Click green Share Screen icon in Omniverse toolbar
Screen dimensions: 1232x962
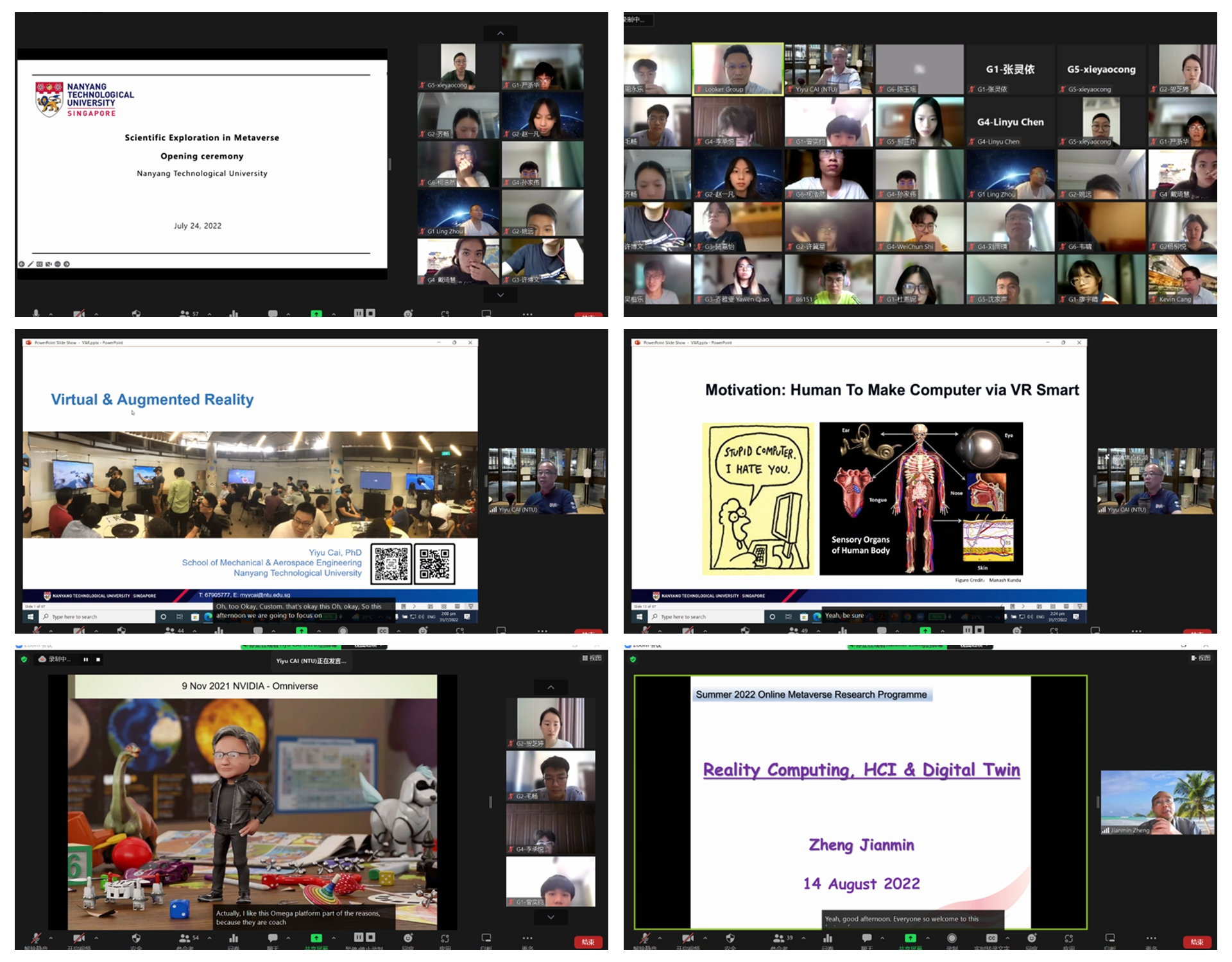[316, 938]
